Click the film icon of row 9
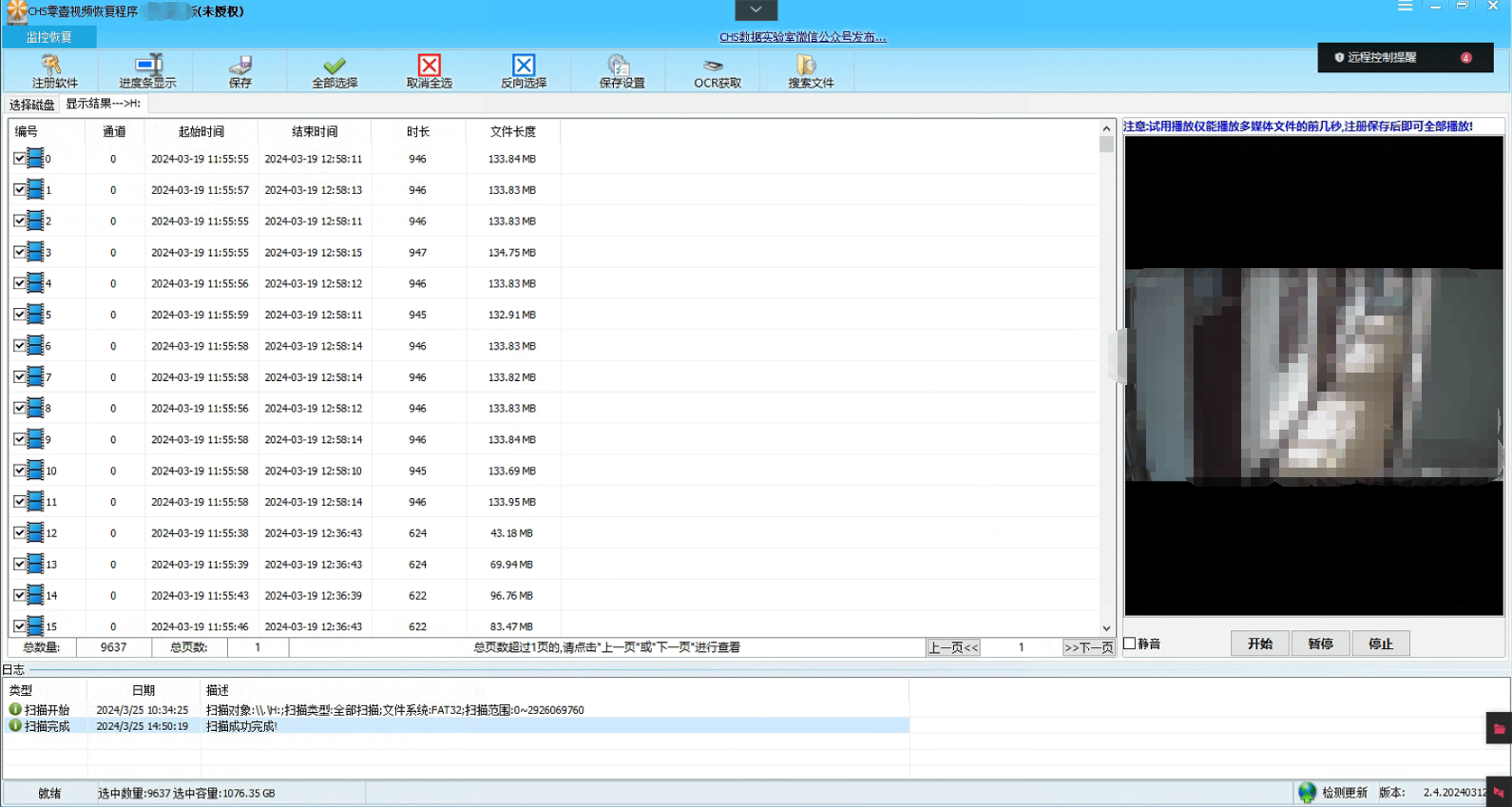The image size is (1512, 807). pyautogui.click(x=35, y=439)
